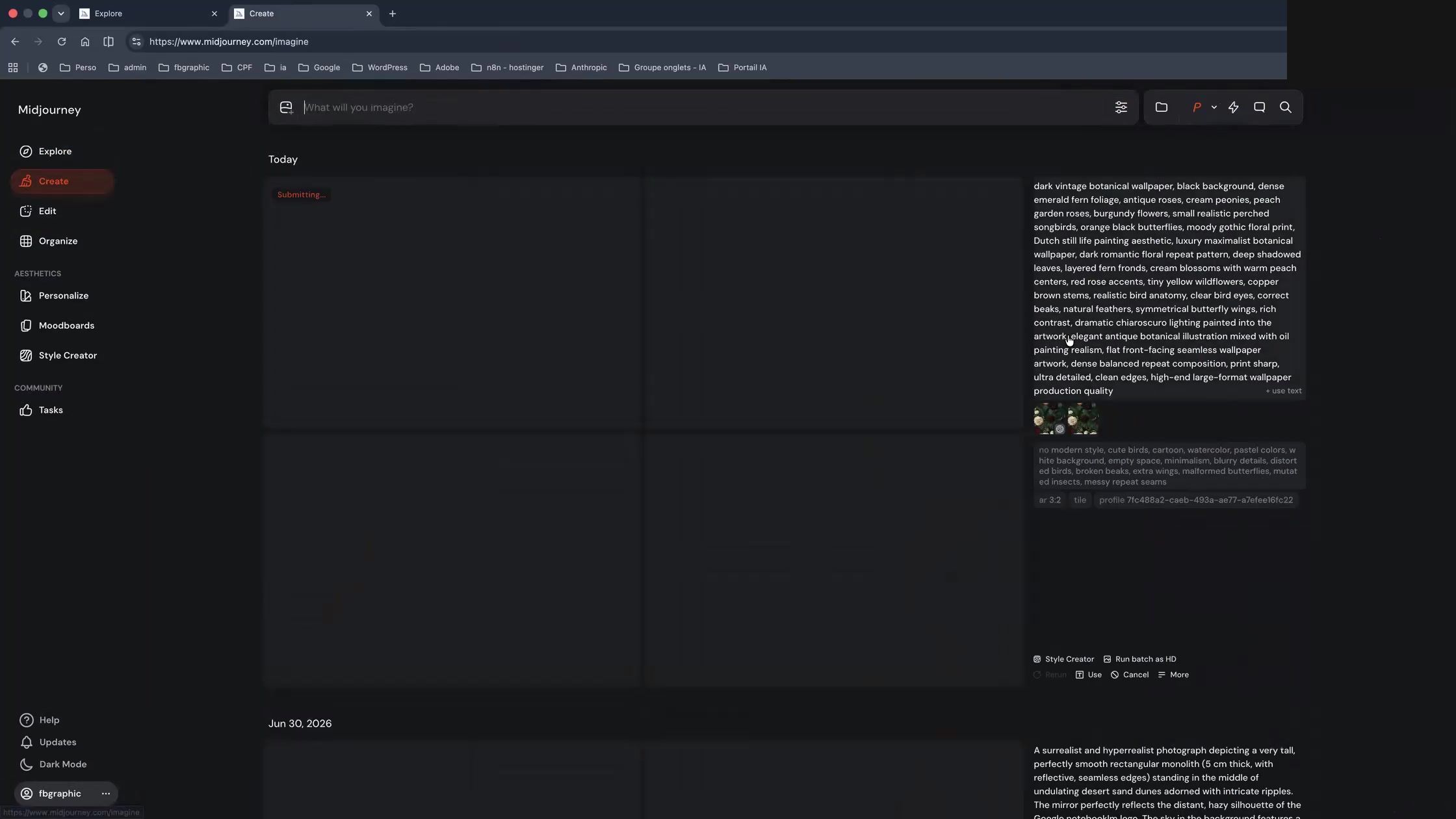This screenshot has height=819, width=1456.
Task: Expand the personalization dropdown arrow
Action: click(x=1214, y=107)
